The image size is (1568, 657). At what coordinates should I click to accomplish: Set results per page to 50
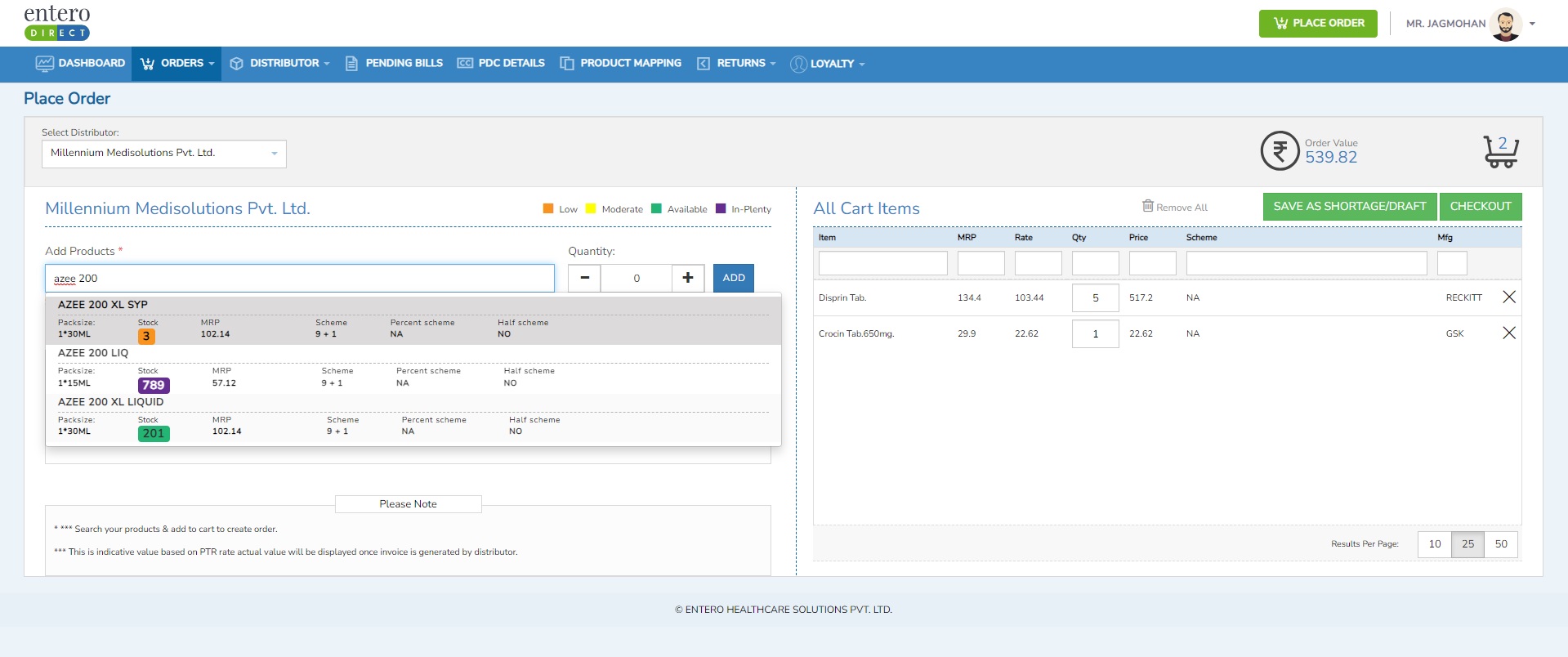(x=1500, y=544)
